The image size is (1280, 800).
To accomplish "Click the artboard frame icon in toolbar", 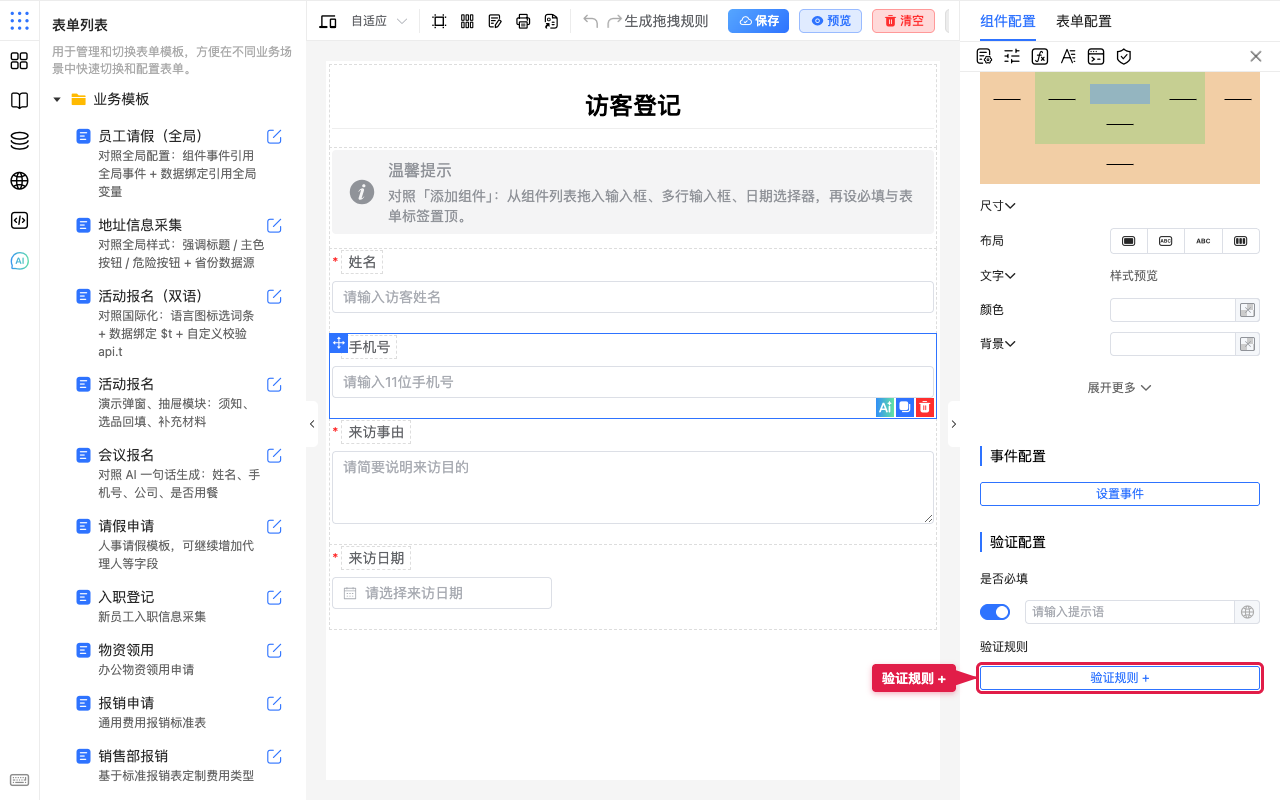I will pos(439,21).
